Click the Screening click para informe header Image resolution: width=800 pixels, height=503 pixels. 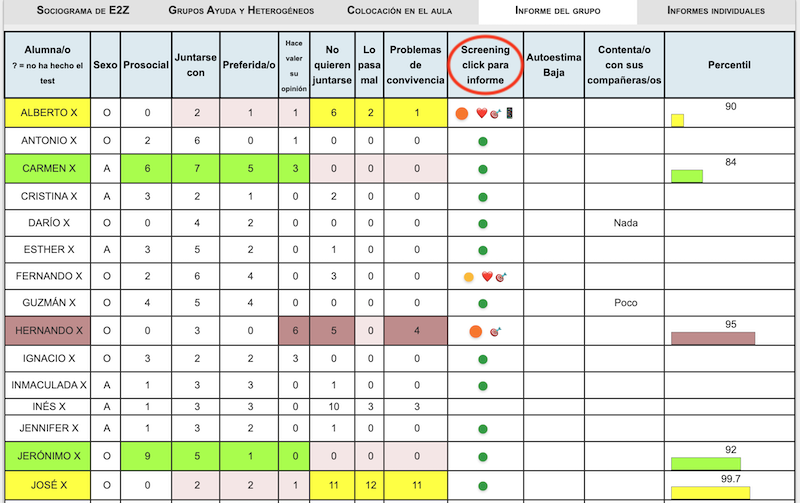tap(484, 64)
